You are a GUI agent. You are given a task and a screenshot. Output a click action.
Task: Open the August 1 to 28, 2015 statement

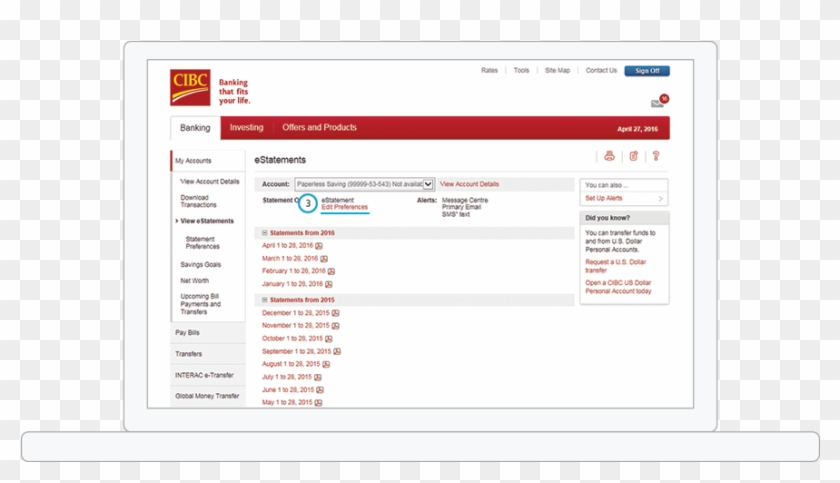pyautogui.click(x=291, y=365)
